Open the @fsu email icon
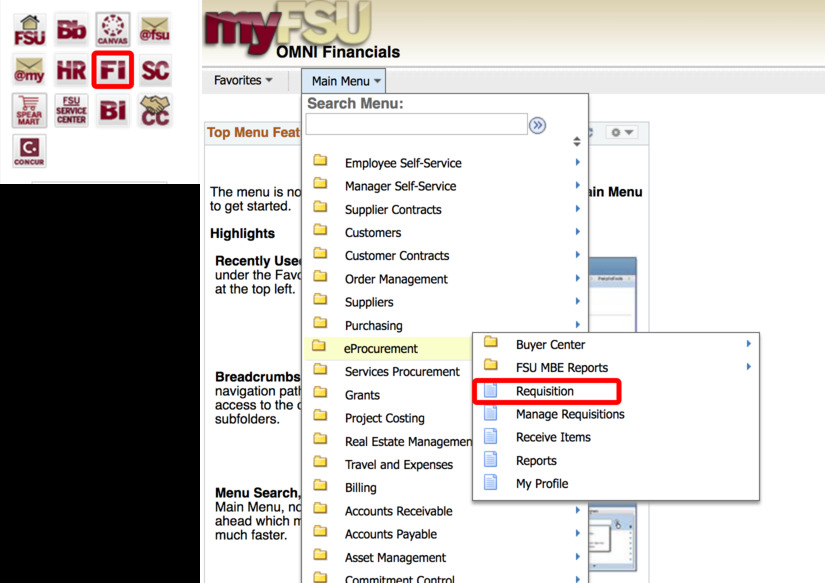The height and width of the screenshot is (583, 825). coord(155,30)
